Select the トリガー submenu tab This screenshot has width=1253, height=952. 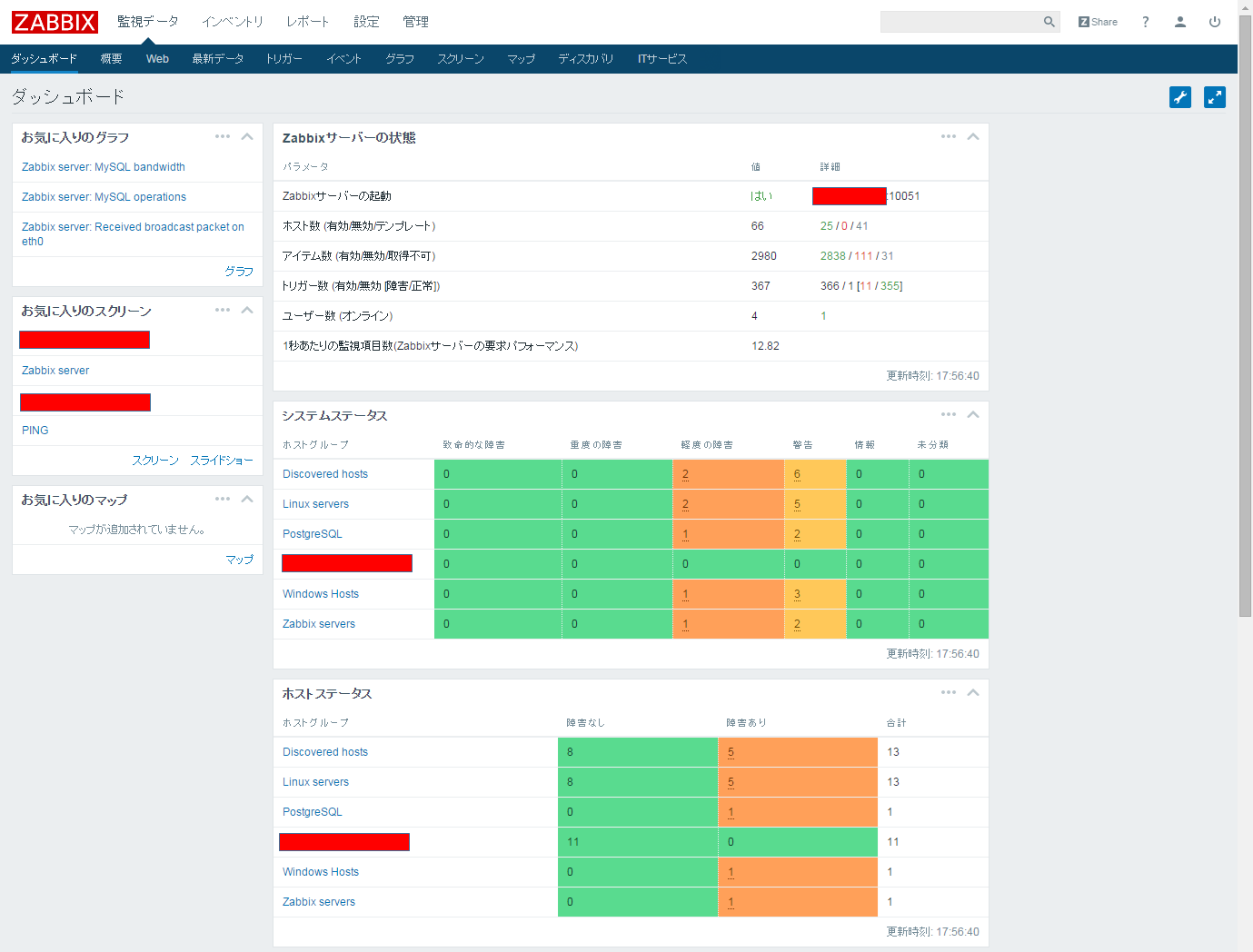[x=284, y=59]
